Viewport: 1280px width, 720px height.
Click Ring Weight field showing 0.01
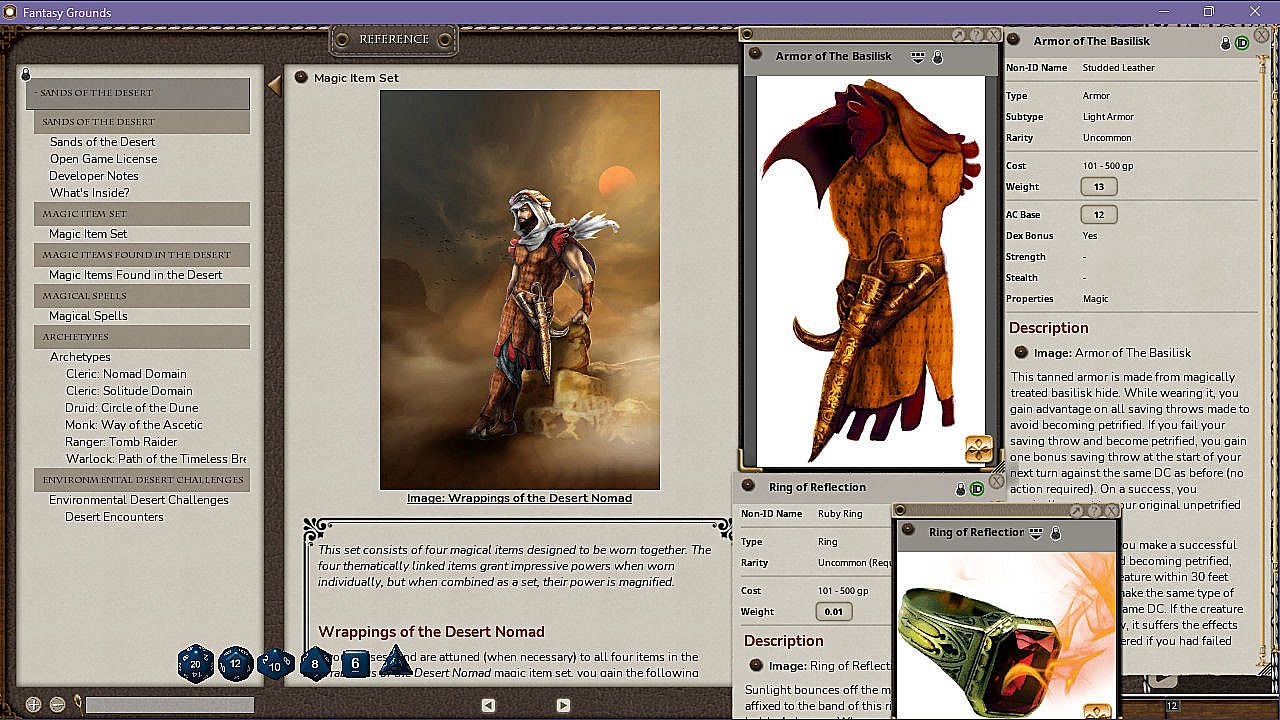834,612
